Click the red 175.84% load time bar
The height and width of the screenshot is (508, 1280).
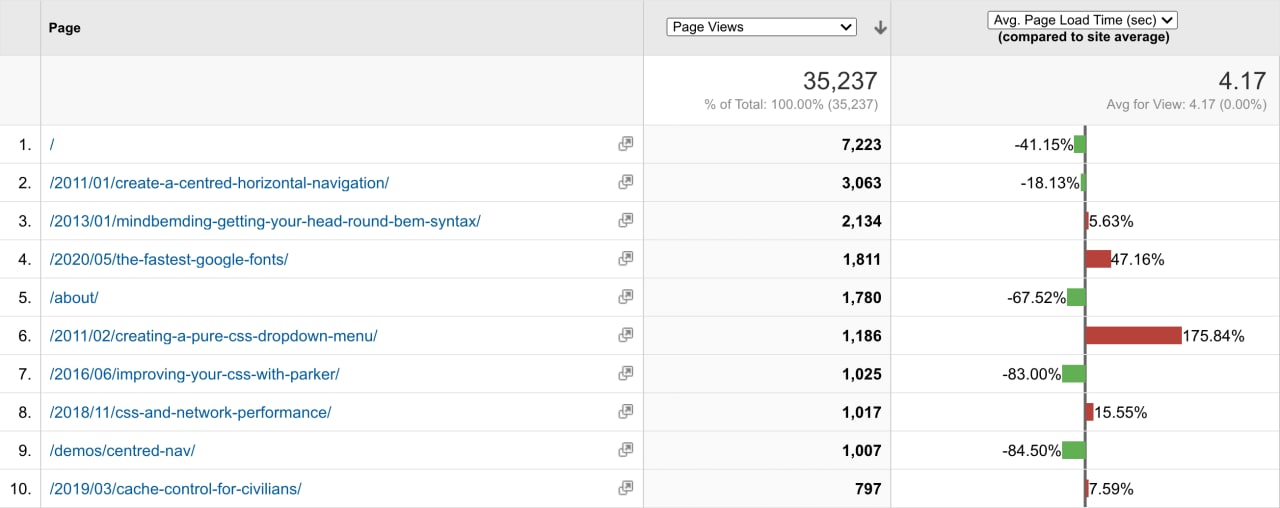[x=1133, y=336]
